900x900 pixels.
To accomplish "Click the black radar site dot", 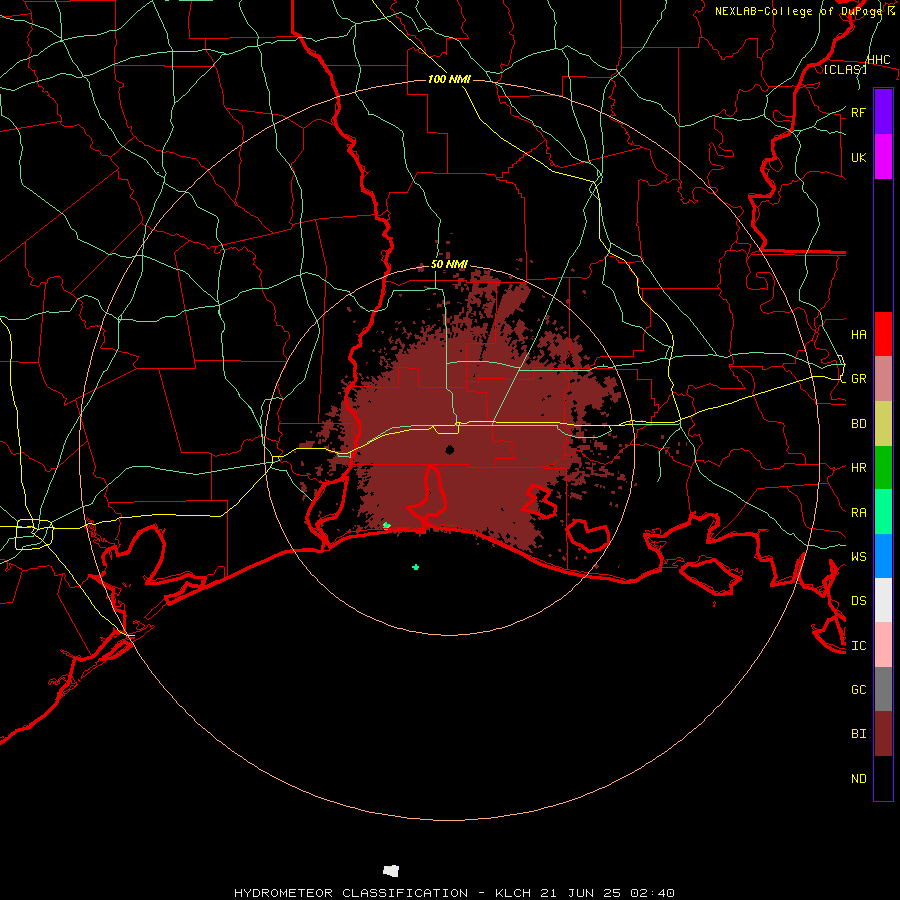I will (x=449, y=449).
